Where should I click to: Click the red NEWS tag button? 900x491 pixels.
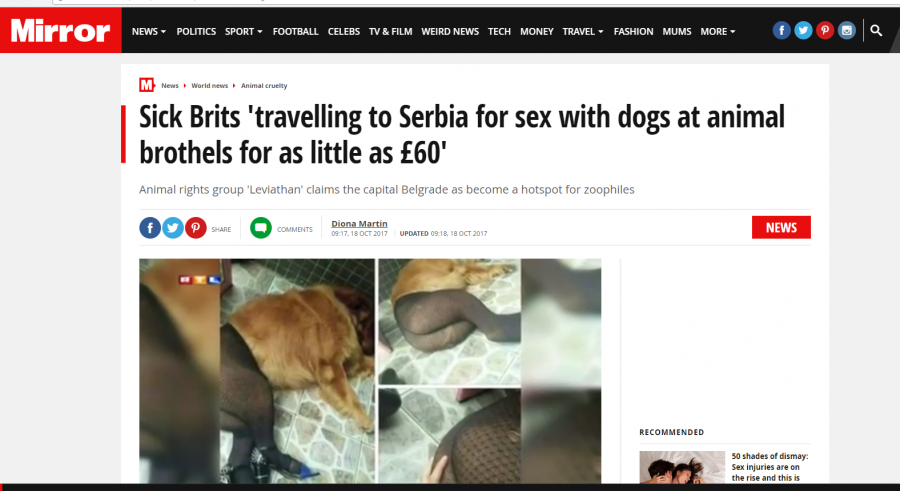781,227
